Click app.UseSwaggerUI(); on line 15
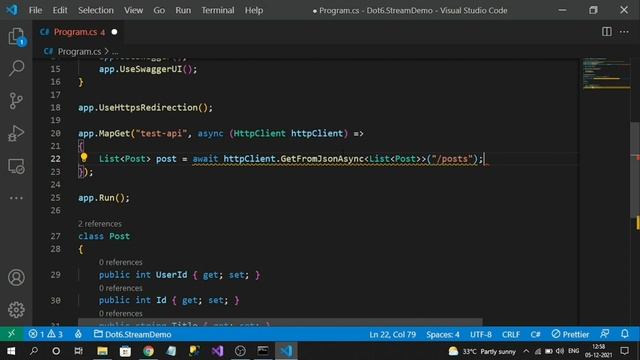 point(148,69)
